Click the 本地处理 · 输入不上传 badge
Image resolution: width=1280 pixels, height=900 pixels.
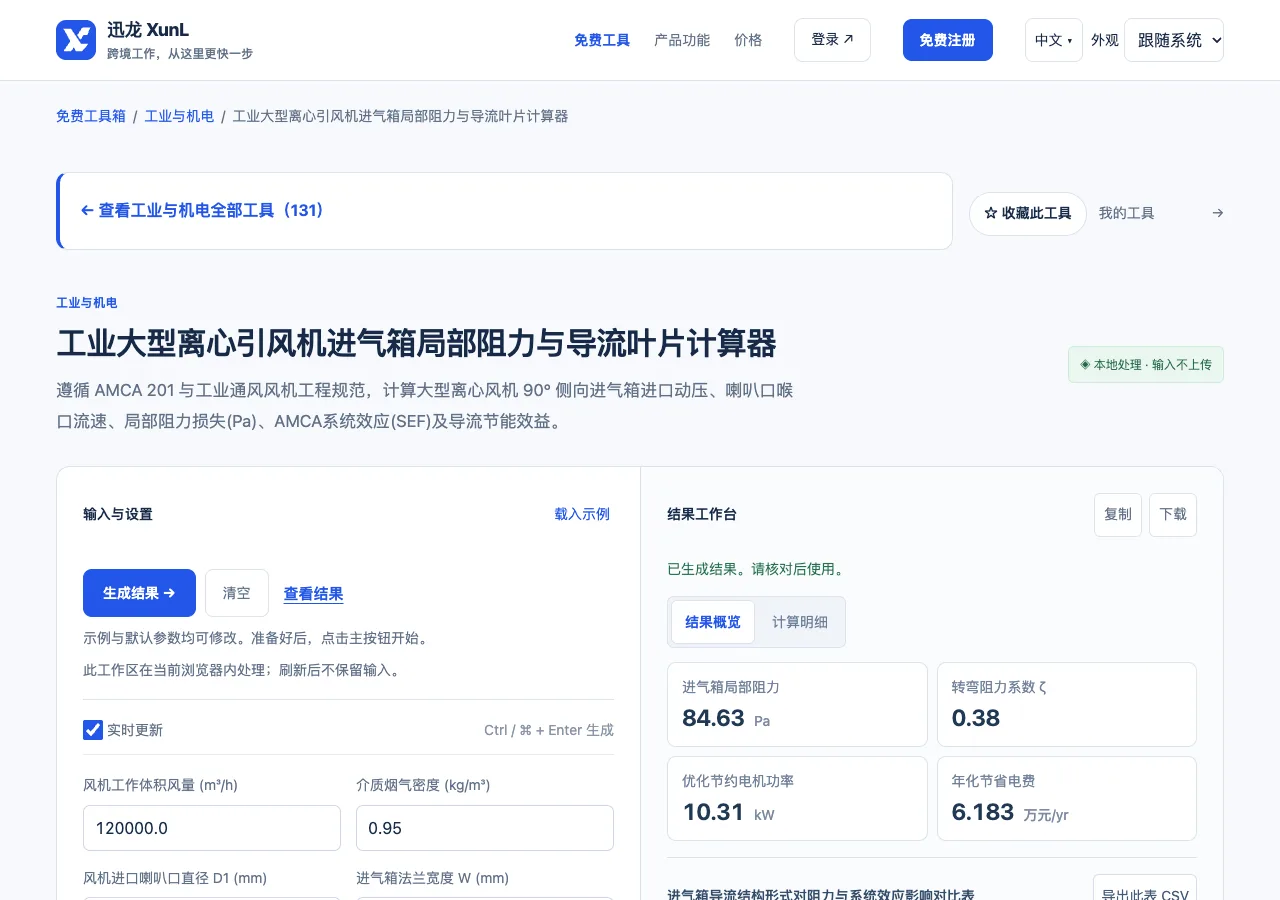click(x=1146, y=365)
